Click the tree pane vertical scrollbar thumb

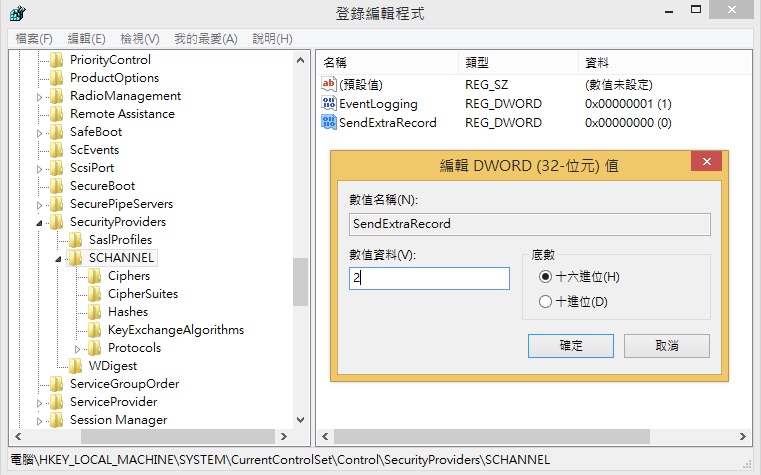(x=300, y=282)
